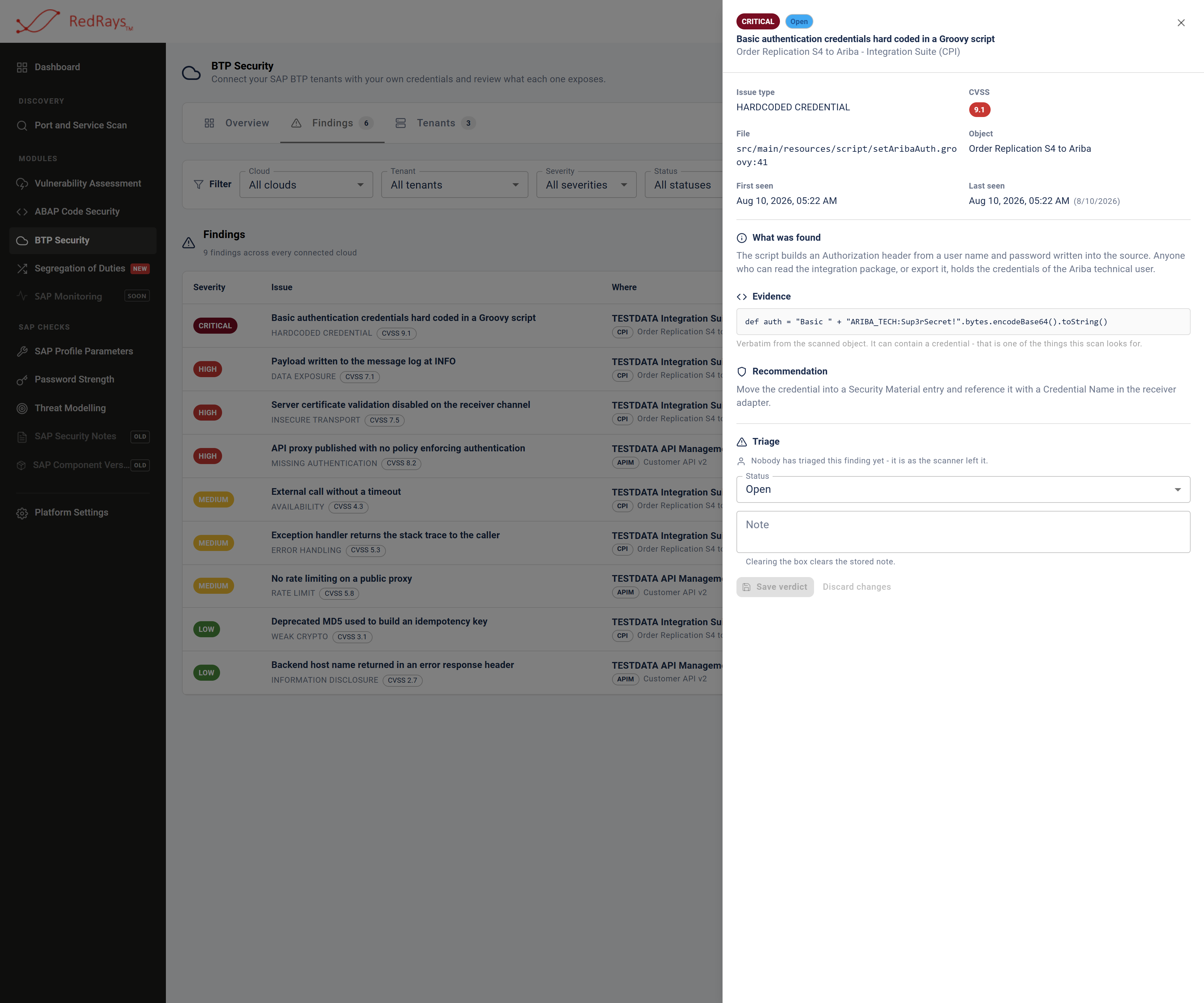This screenshot has width=1204, height=1003.
Task: Click the RedRays logo
Action: click(x=75, y=21)
